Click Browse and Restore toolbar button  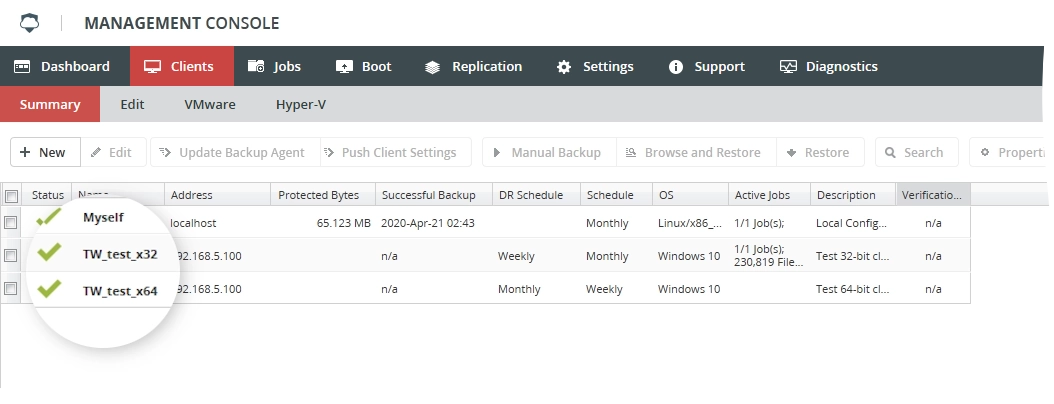(696, 153)
